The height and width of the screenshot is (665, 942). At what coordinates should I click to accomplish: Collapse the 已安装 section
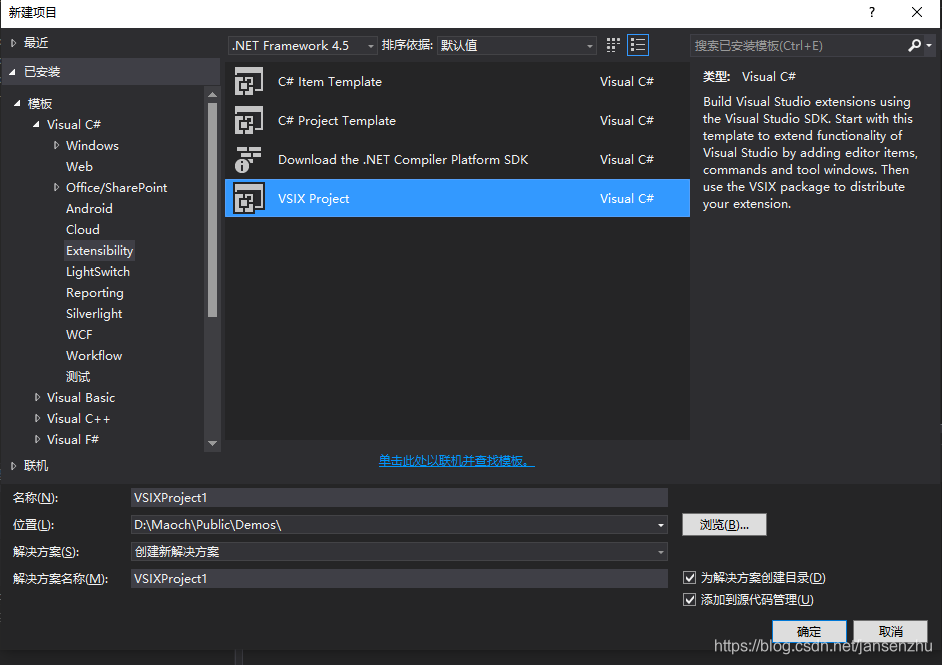[12, 72]
